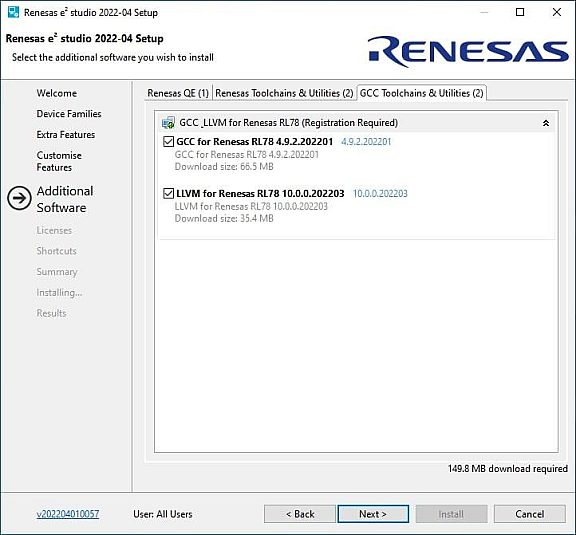The height and width of the screenshot is (535, 576).
Task: Close the setup window
Action: pyautogui.click(x=557, y=12)
